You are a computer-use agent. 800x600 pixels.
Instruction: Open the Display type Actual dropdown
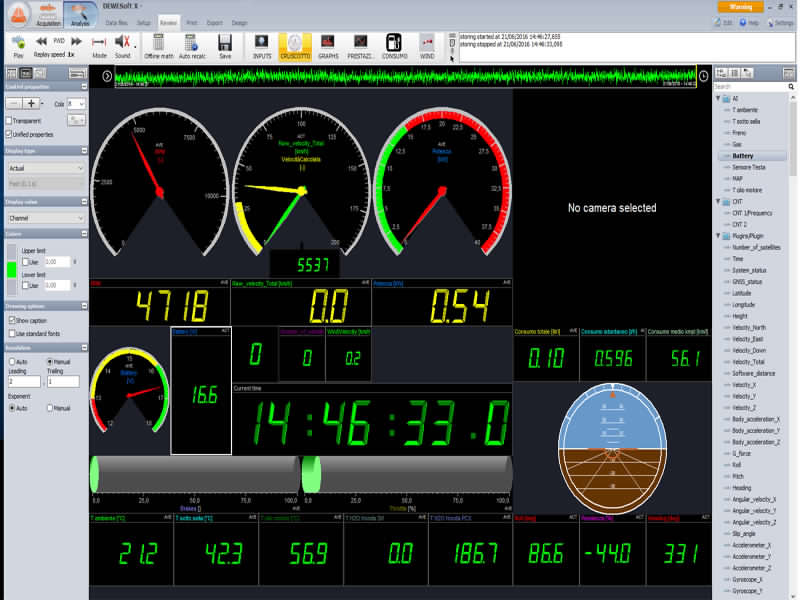tap(44, 168)
